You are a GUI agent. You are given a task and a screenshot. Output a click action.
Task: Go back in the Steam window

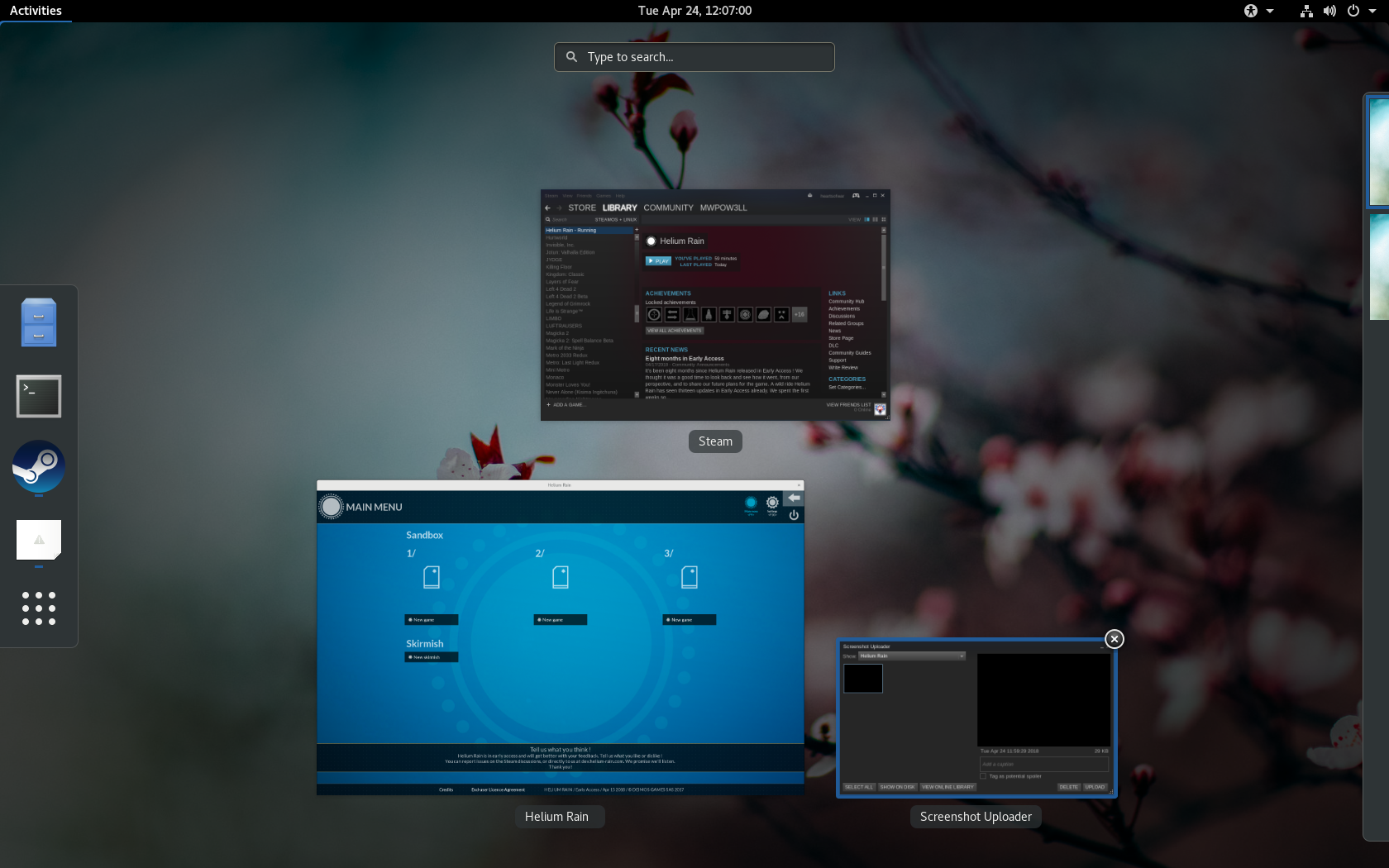547,208
